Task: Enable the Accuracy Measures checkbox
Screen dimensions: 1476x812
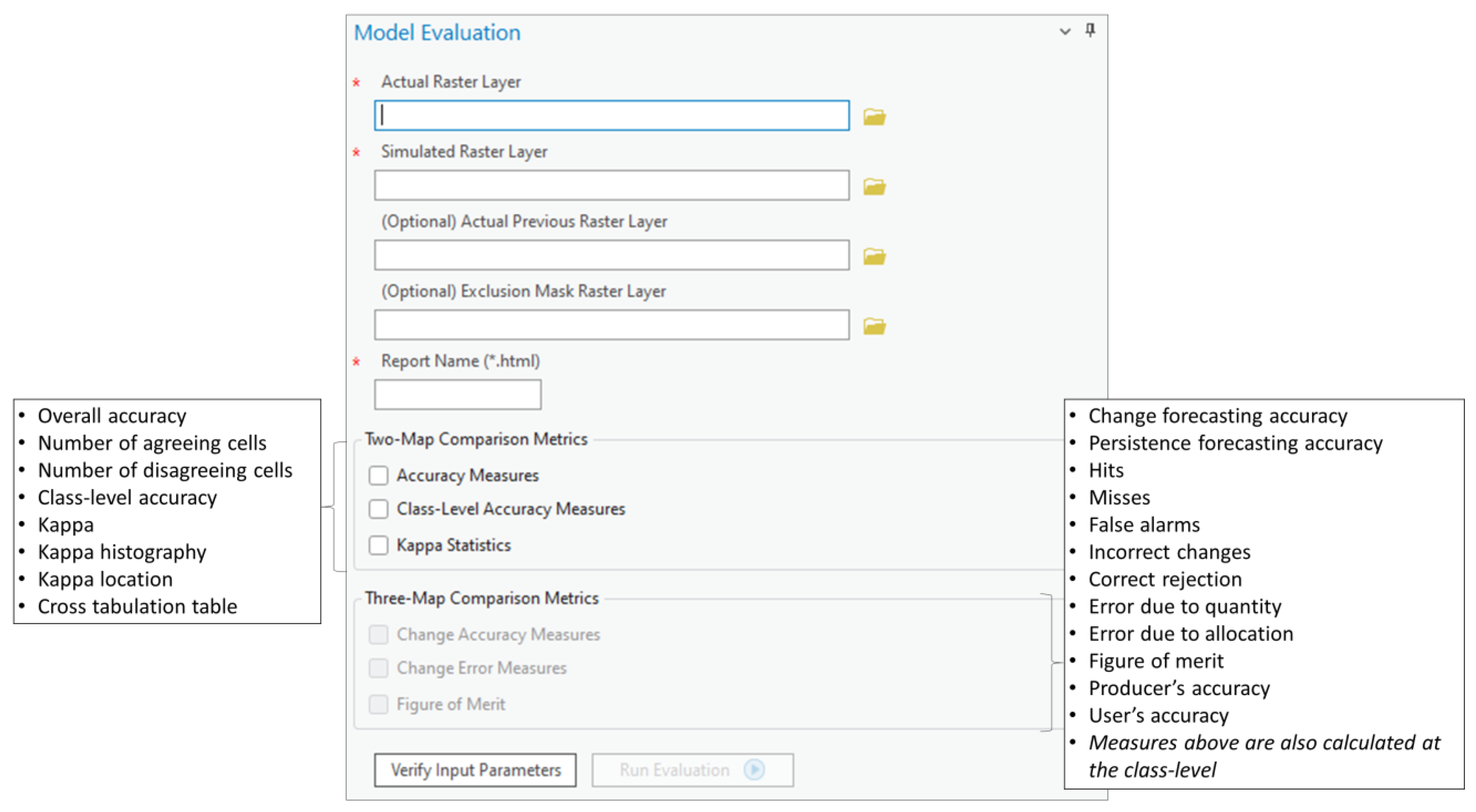Action: (x=378, y=475)
